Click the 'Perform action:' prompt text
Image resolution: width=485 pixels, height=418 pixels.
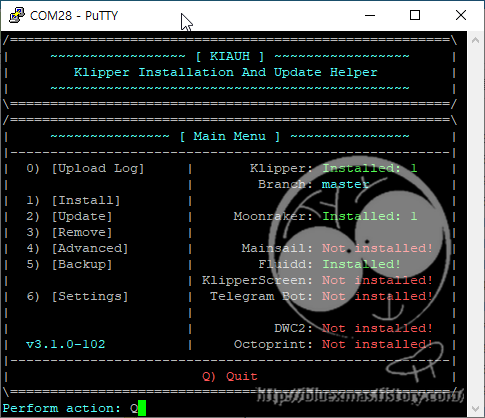coord(62,408)
